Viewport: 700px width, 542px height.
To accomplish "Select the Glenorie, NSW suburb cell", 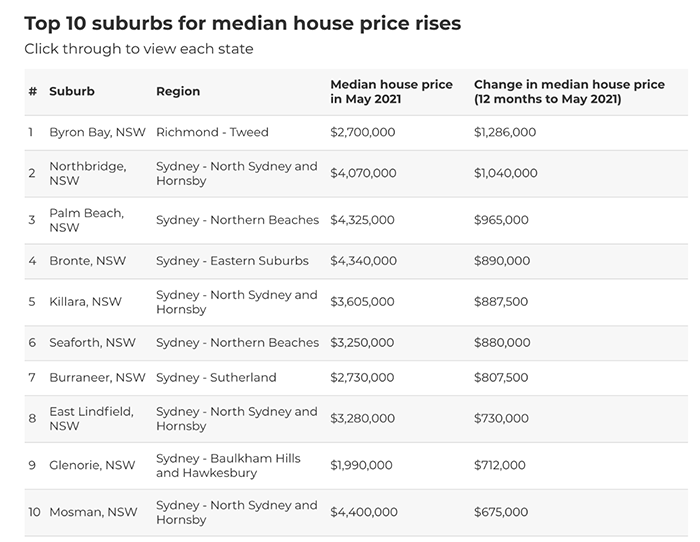I will click(92, 465).
